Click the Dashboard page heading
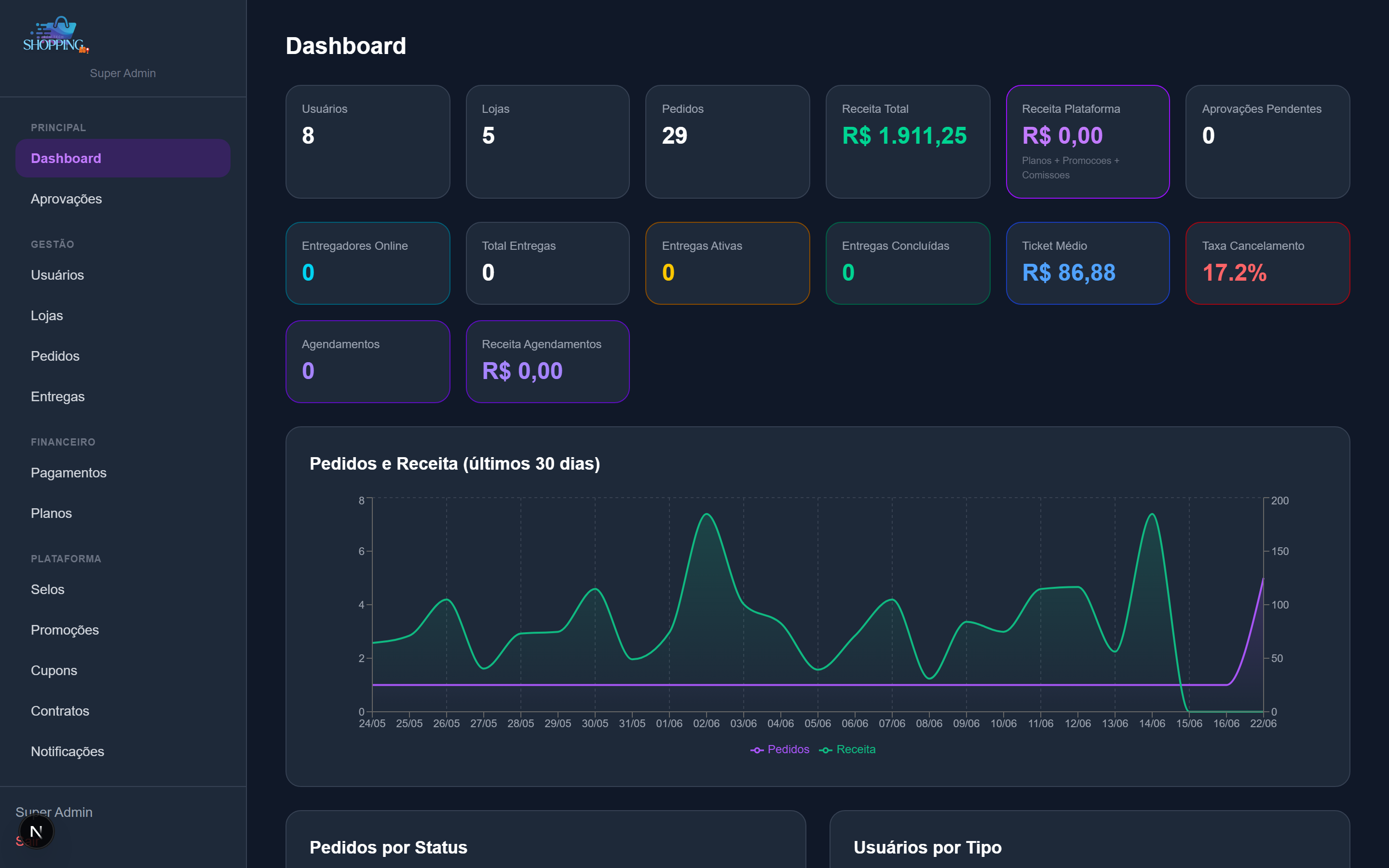The width and height of the screenshot is (1389, 868). pyautogui.click(x=346, y=46)
